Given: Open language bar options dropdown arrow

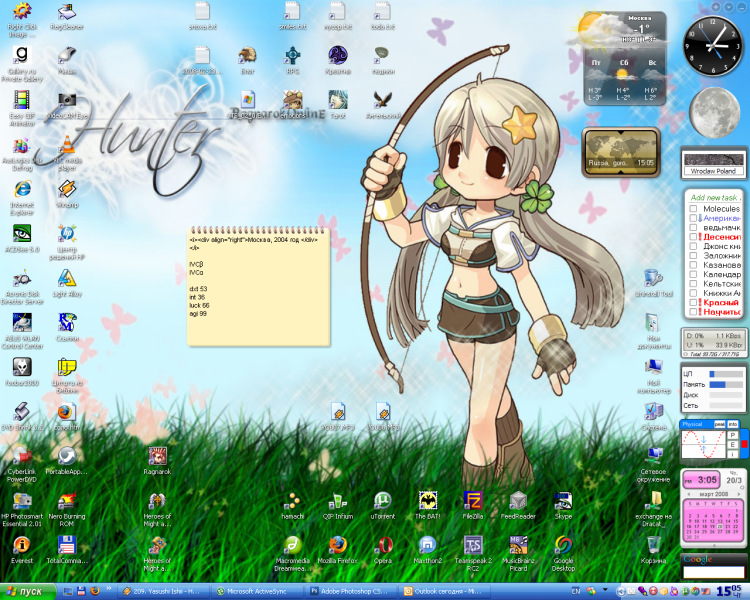Looking at the screenshot, I should 605,589.
